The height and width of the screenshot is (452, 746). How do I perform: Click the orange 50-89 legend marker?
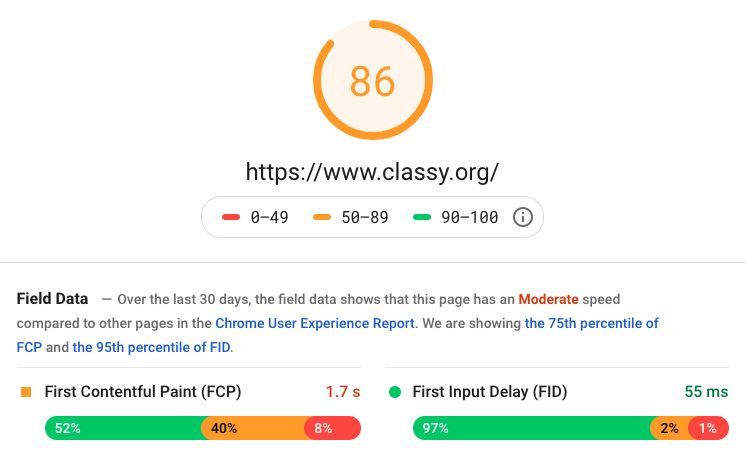(322, 217)
